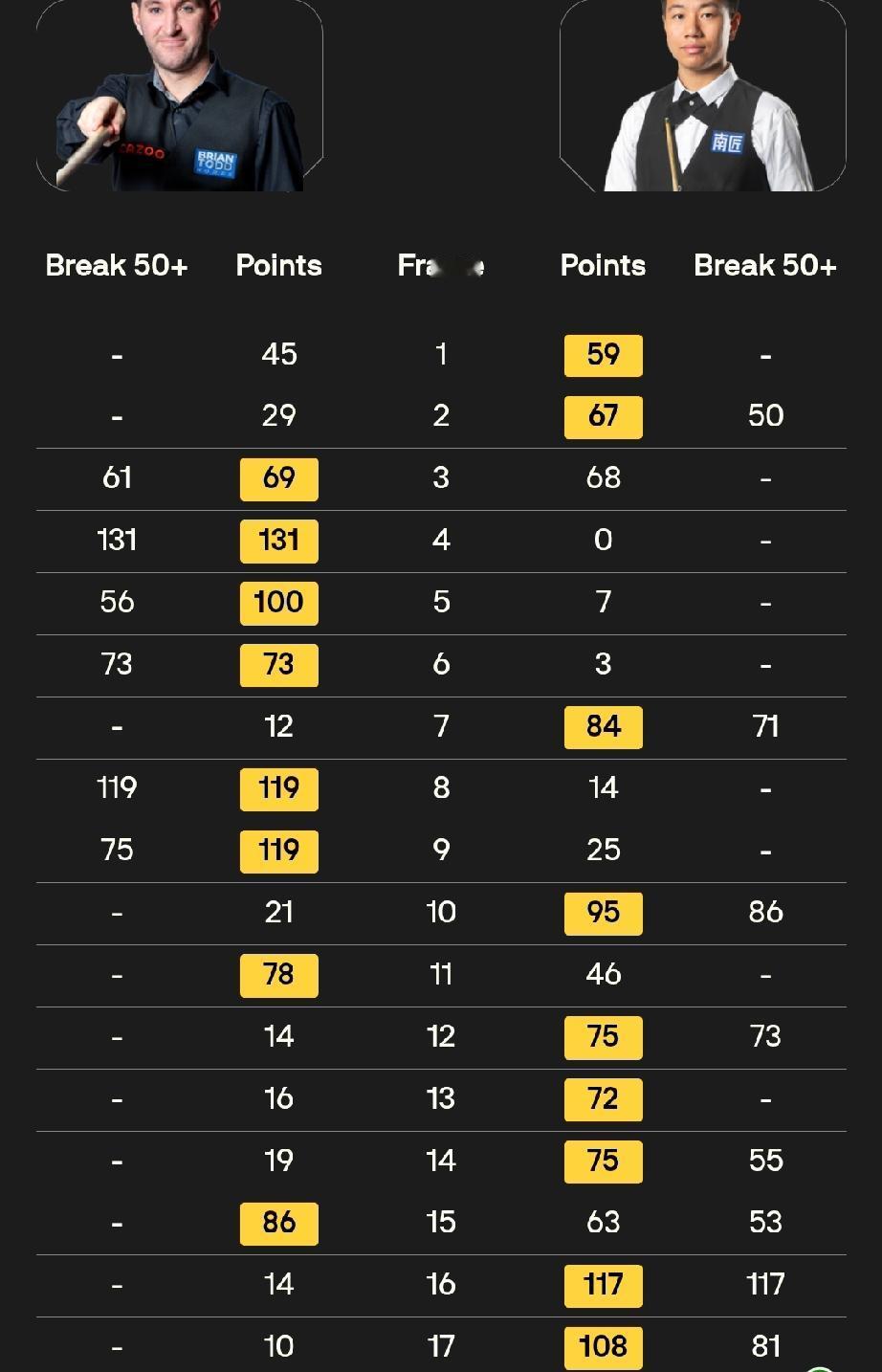Image resolution: width=882 pixels, height=1372 pixels.
Task: Select the highlighted 86 points in frame 15
Action: [x=278, y=1223]
